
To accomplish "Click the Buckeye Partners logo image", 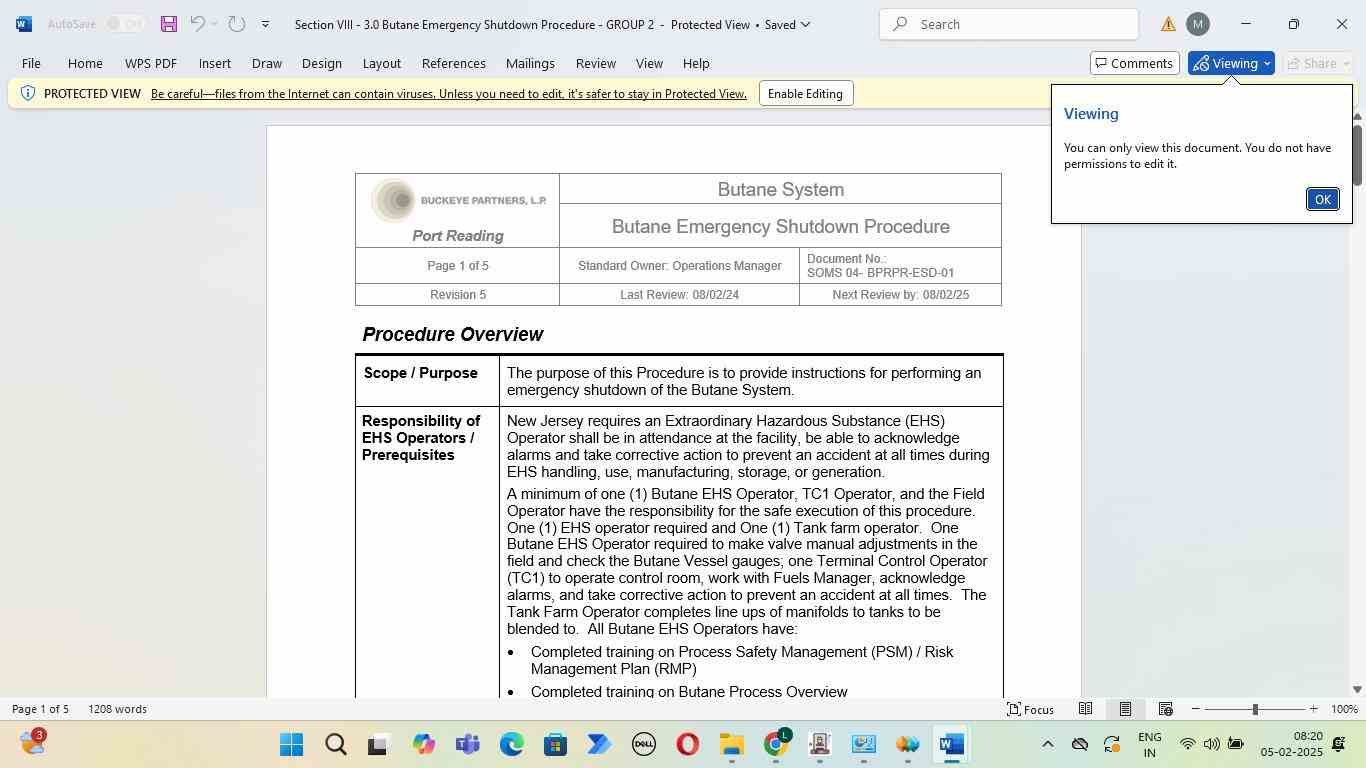I will 458,200.
